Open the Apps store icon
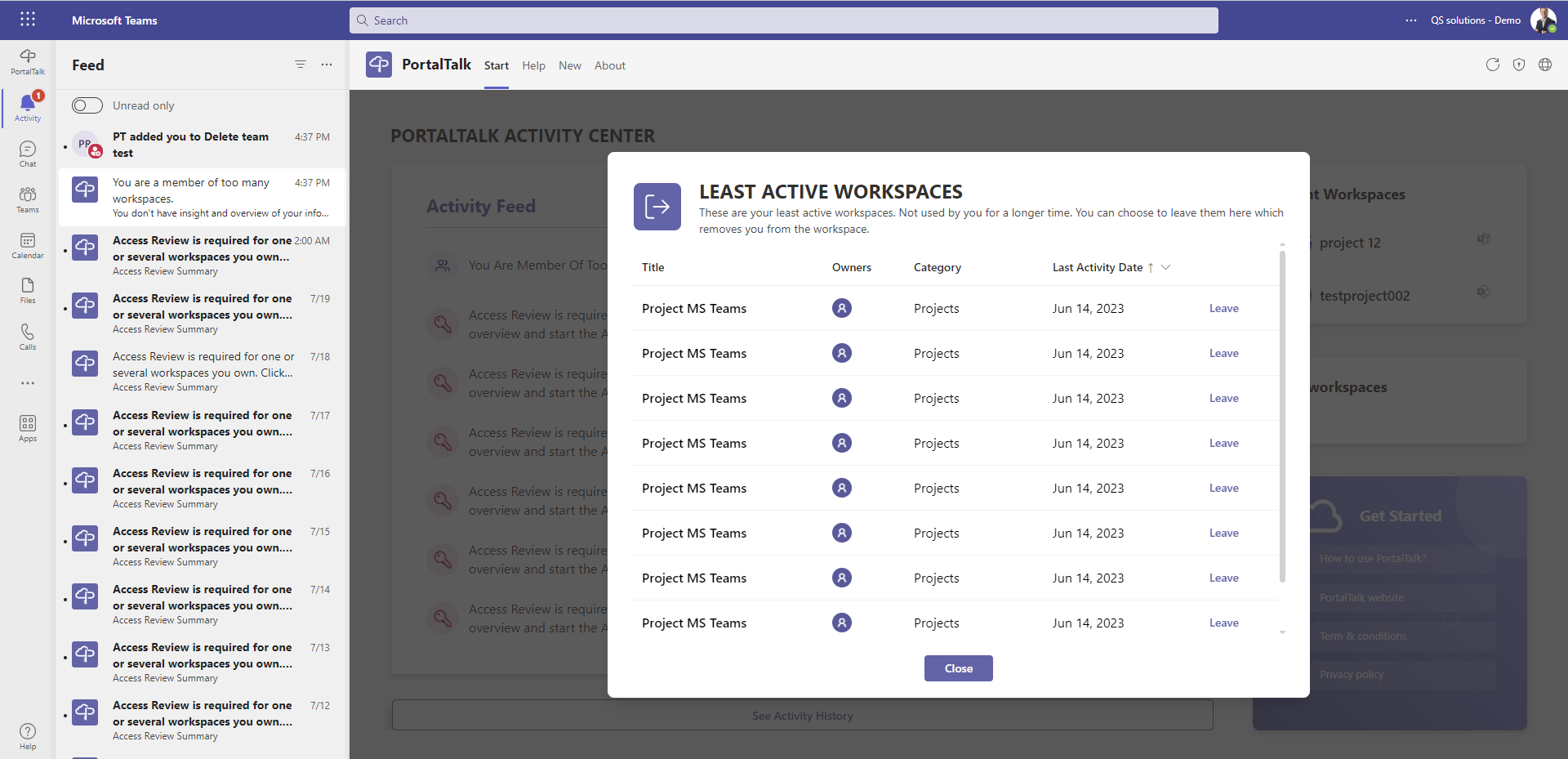 click(x=28, y=428)
